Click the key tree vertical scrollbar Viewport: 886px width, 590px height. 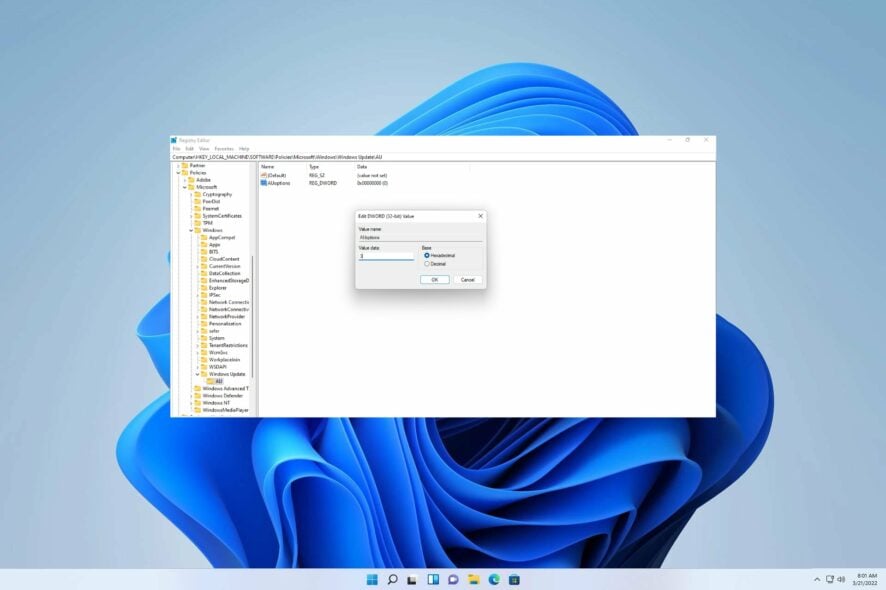tap(253, 316)
